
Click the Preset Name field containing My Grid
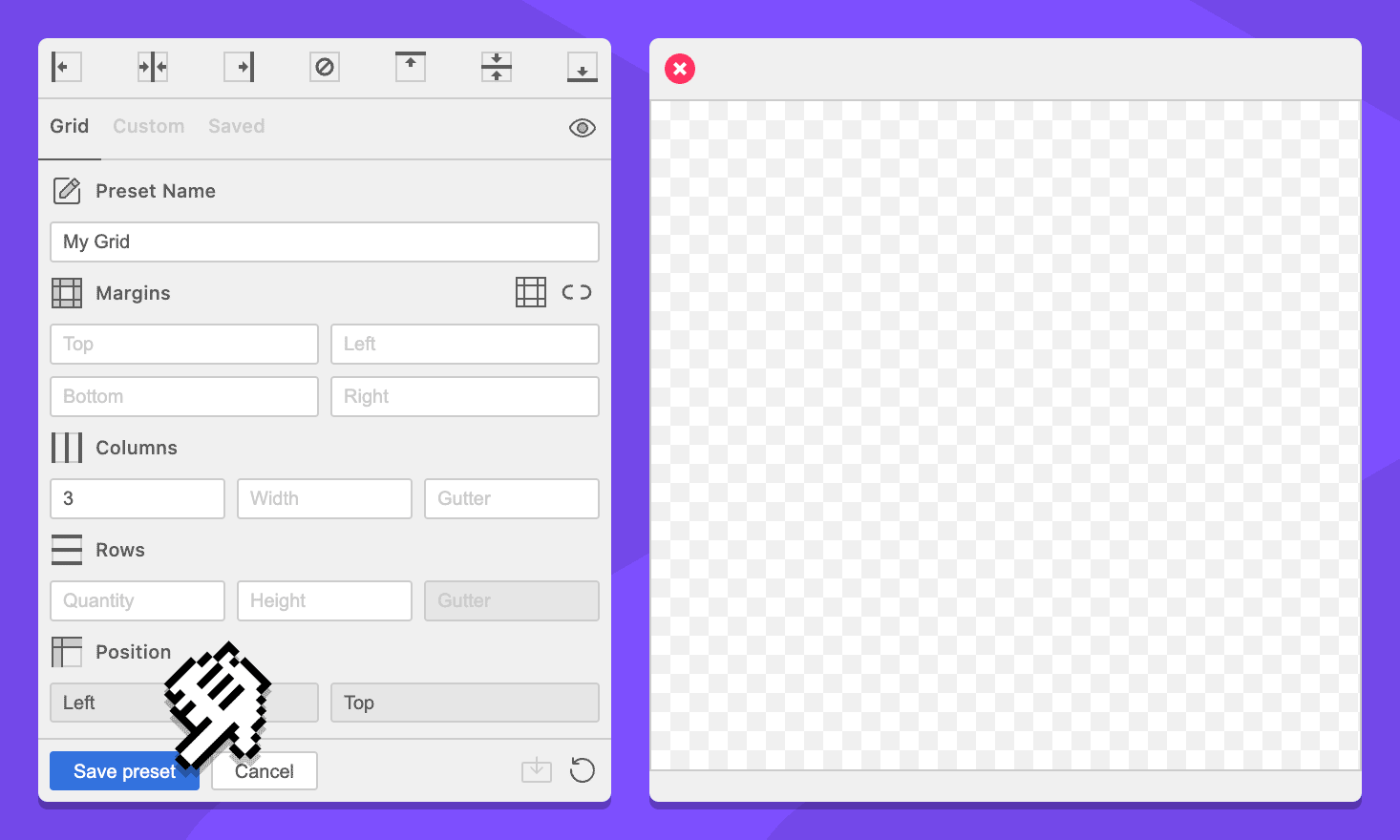[325, 242]
